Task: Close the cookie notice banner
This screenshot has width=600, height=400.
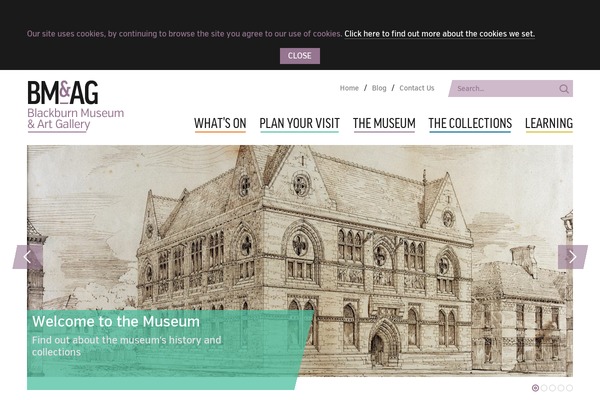Action: pyautogui.click(x=300, y=56)
